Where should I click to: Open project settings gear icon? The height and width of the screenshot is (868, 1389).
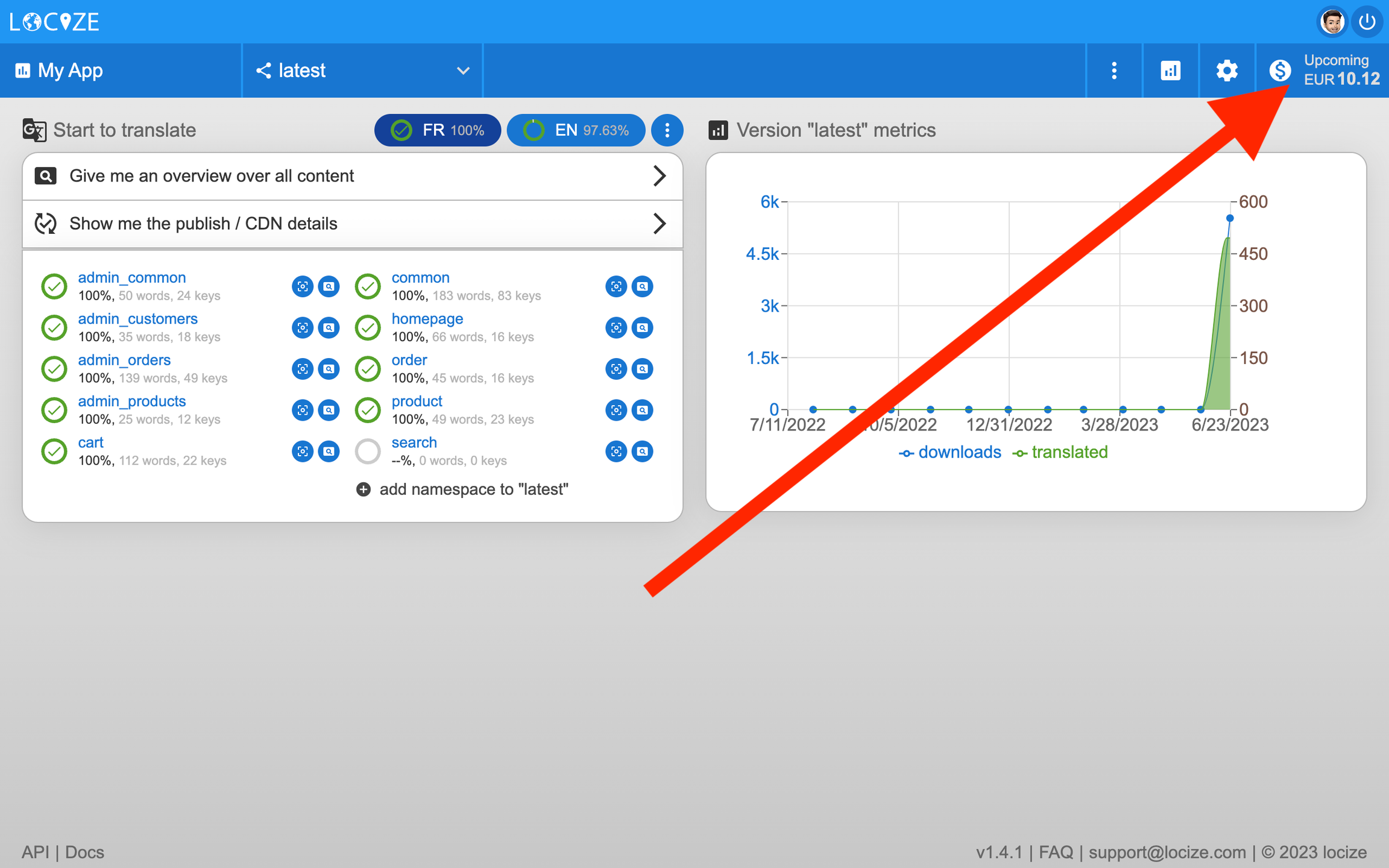1226,71
